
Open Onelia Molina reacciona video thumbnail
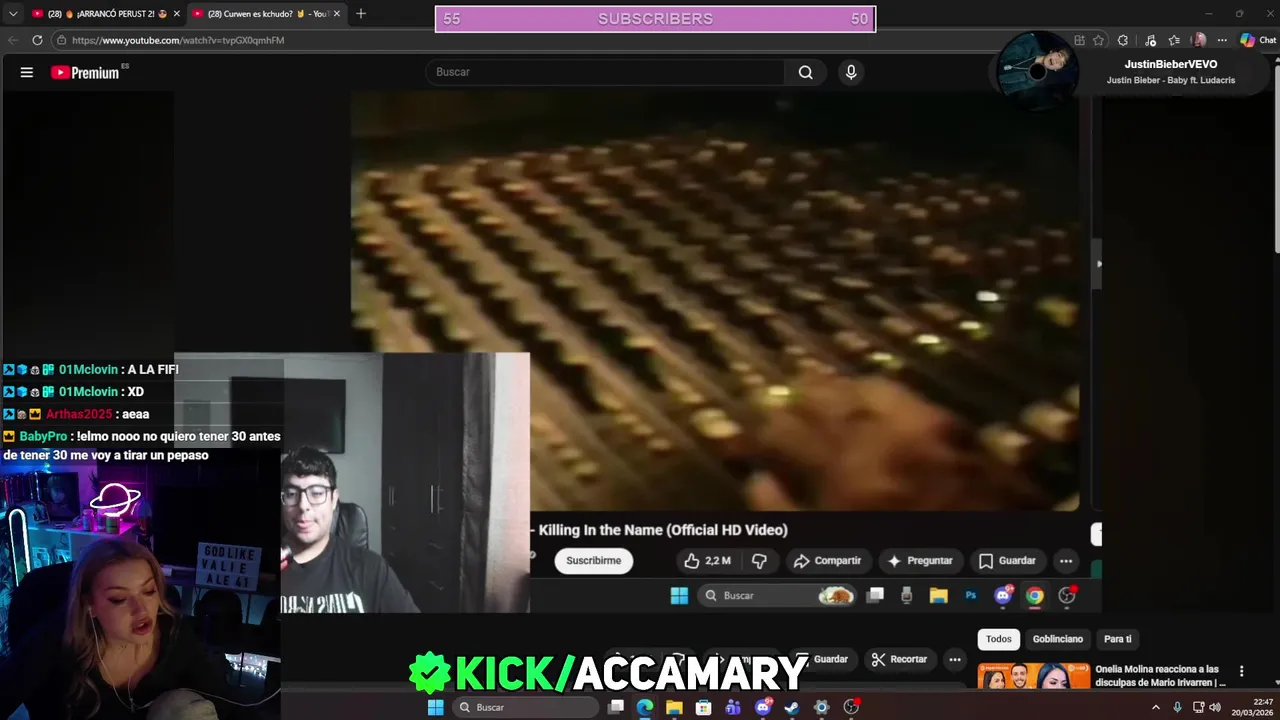pos(1034,676)
